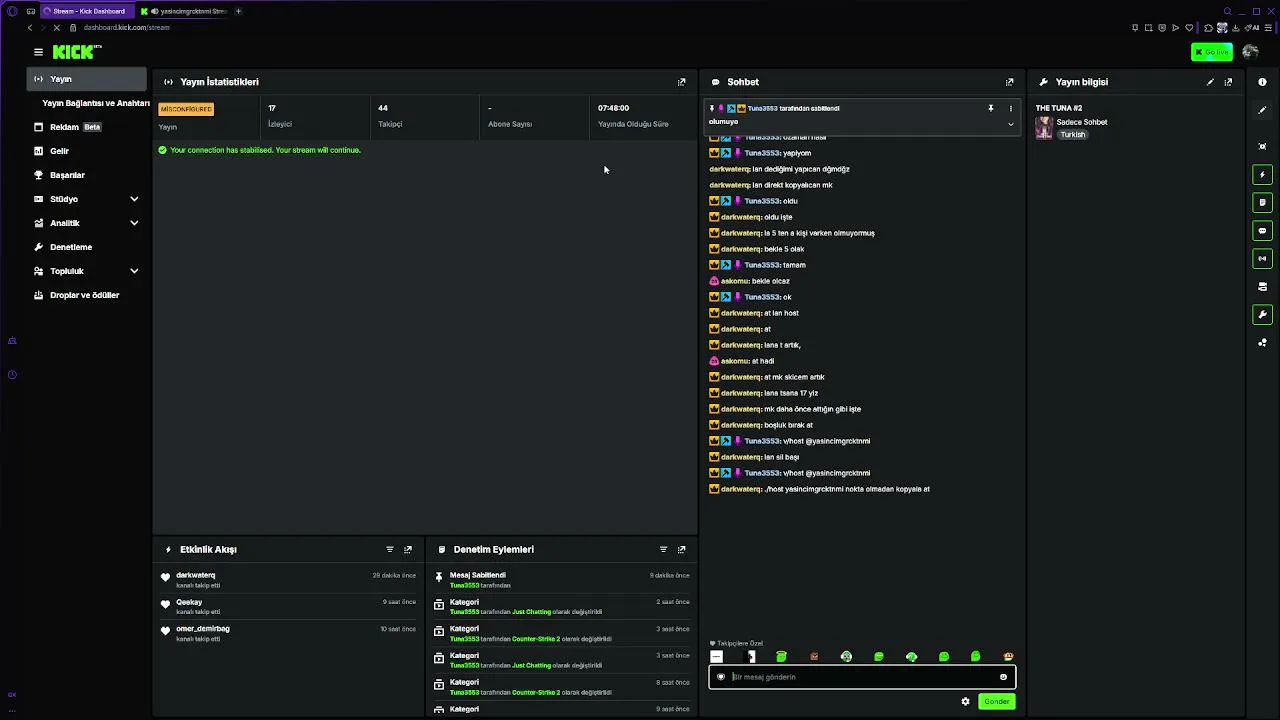Open filter options in Denetim Eylemleri

663,549
